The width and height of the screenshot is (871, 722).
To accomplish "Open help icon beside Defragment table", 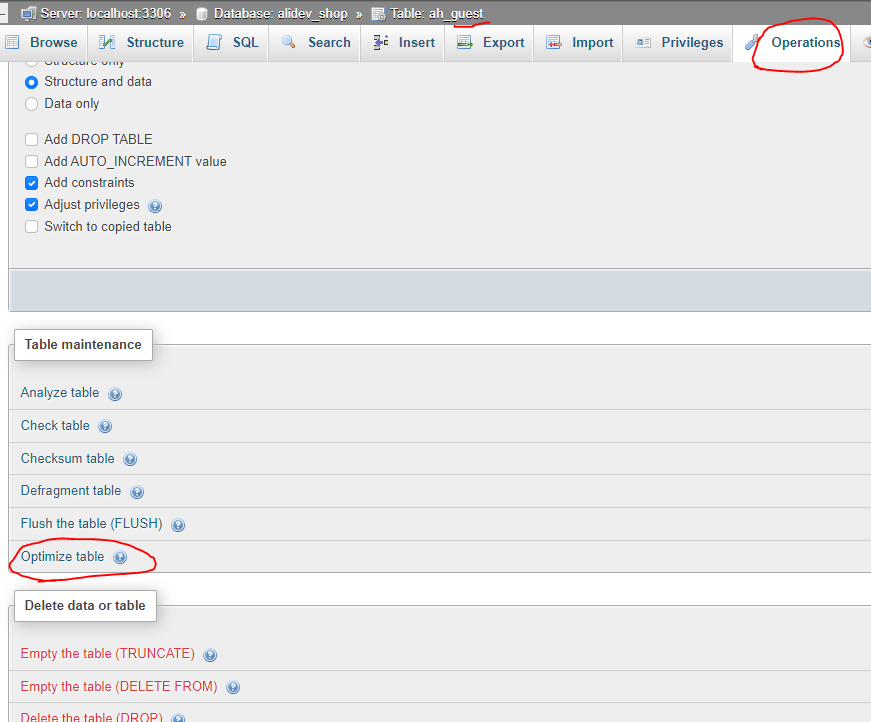I will pyautogui.click(x=137, y=492).
